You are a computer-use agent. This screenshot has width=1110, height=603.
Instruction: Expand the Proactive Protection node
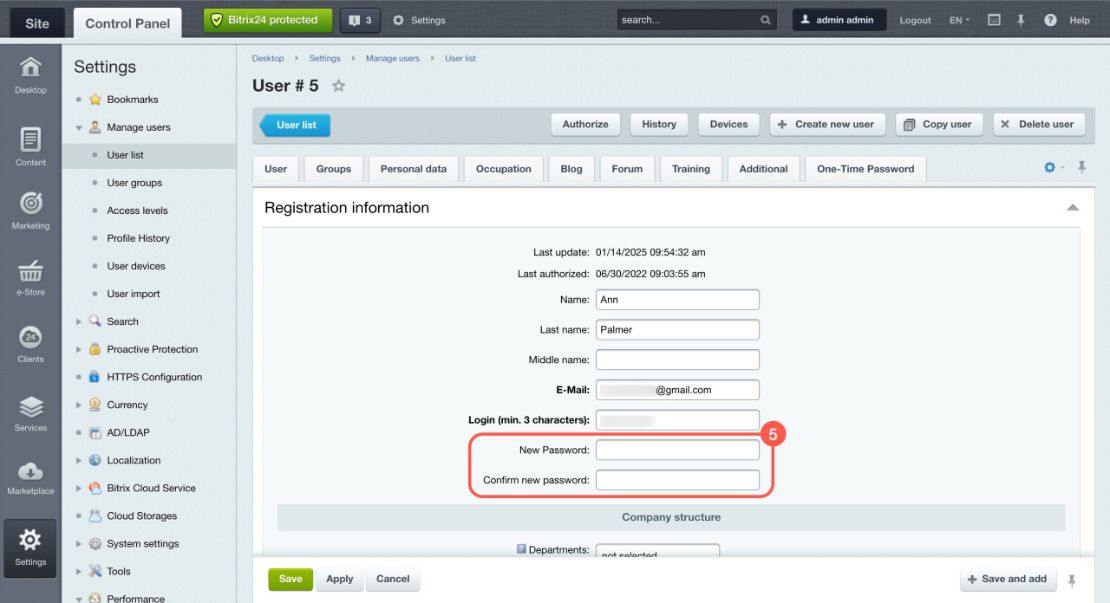[79, 349]
